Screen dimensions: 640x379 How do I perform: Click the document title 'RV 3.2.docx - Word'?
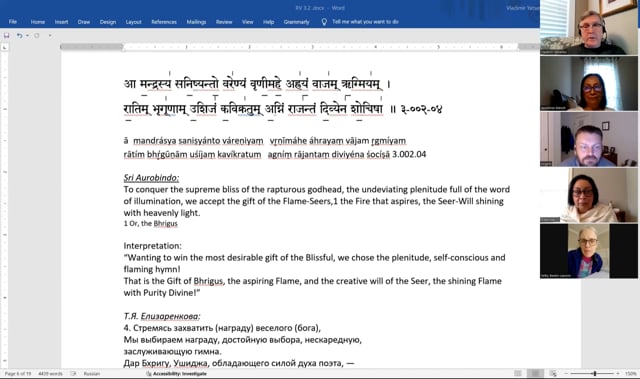click(320, 8)
